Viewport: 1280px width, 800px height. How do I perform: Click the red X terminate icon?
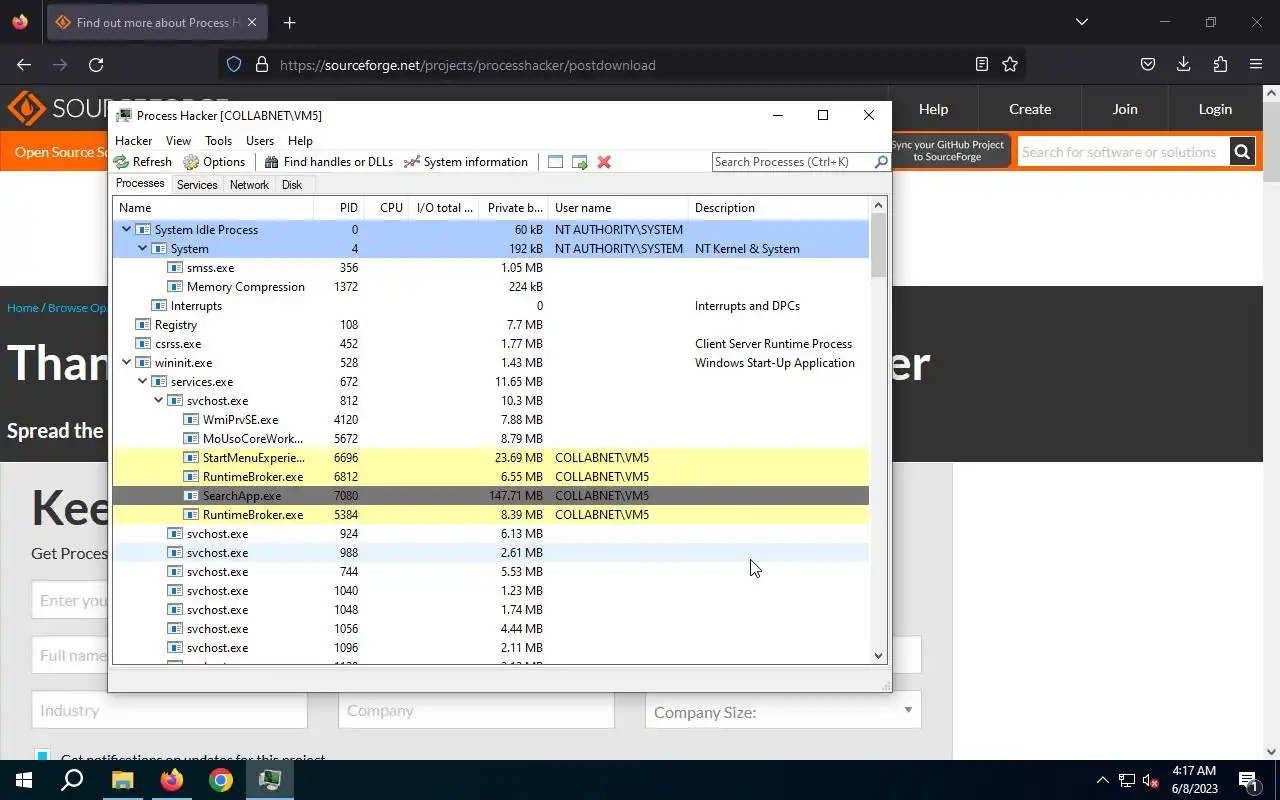[x=604, y=162]
